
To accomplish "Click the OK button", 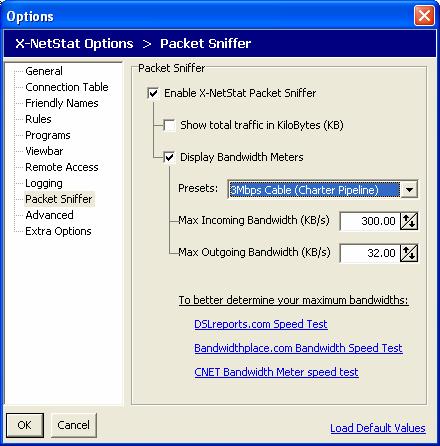I will [25, 425].
